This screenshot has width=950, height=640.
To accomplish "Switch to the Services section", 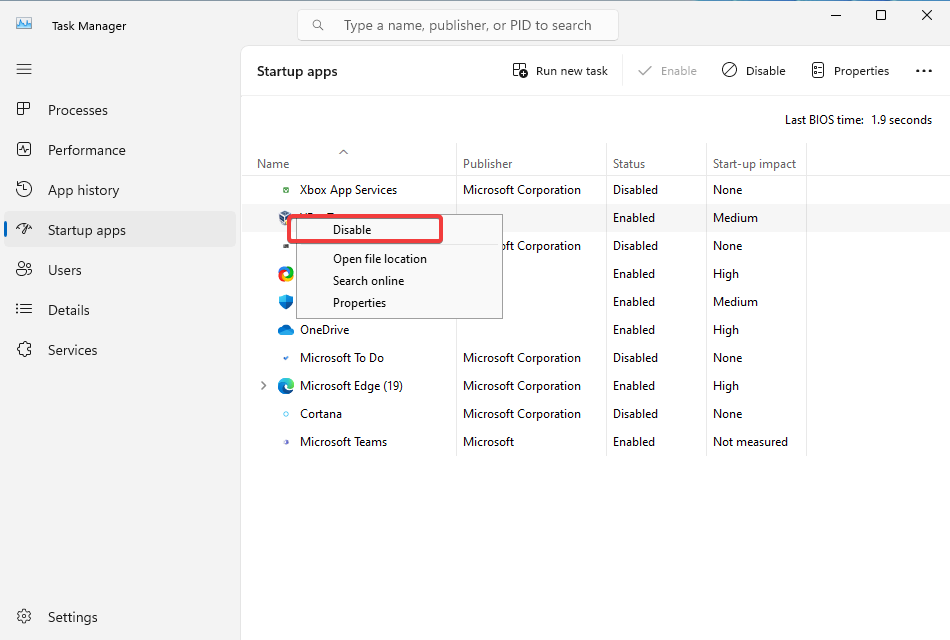I will 72,350.
